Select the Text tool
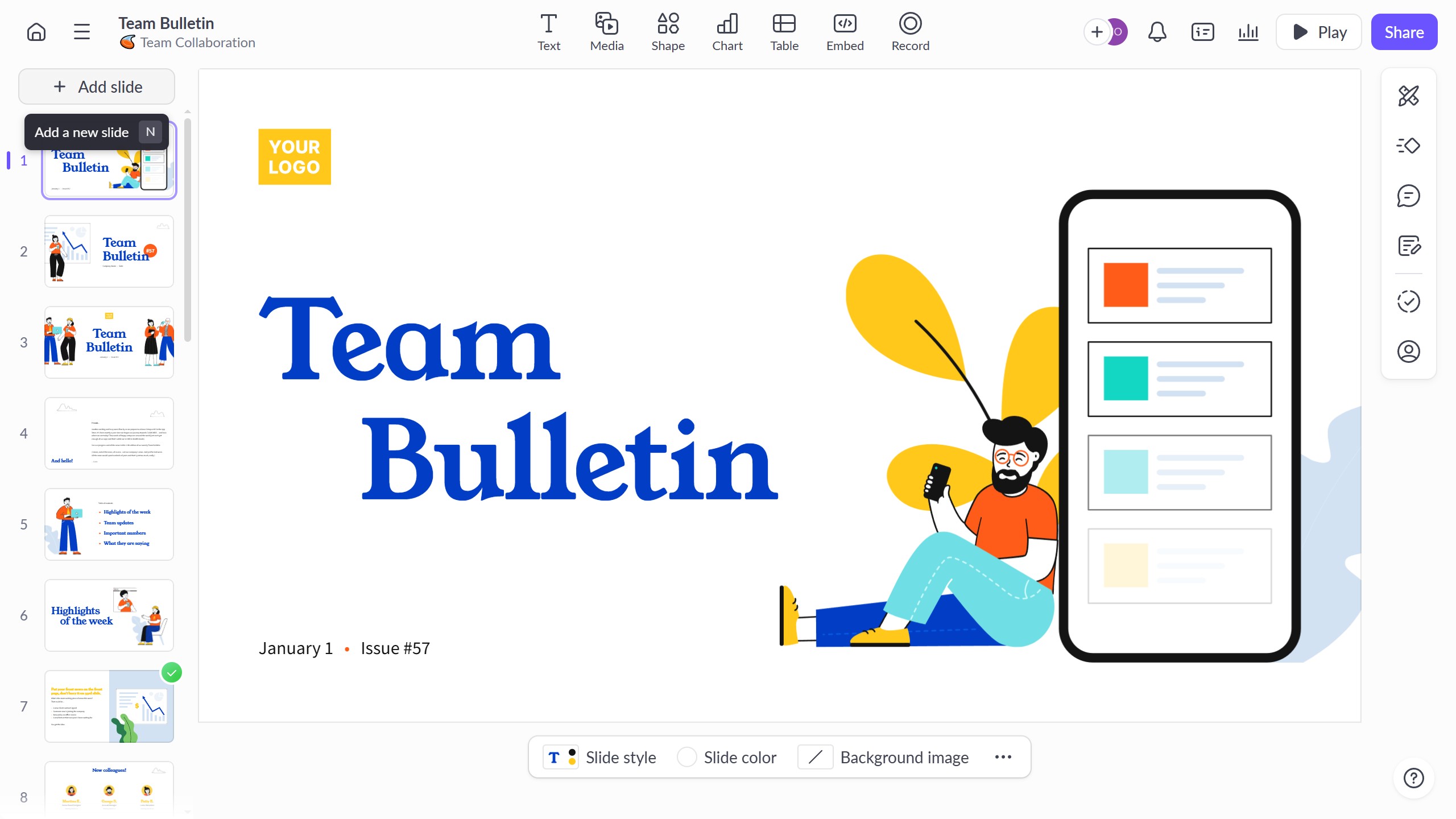Screen dimensions: 1456x819 pos(548,32)
